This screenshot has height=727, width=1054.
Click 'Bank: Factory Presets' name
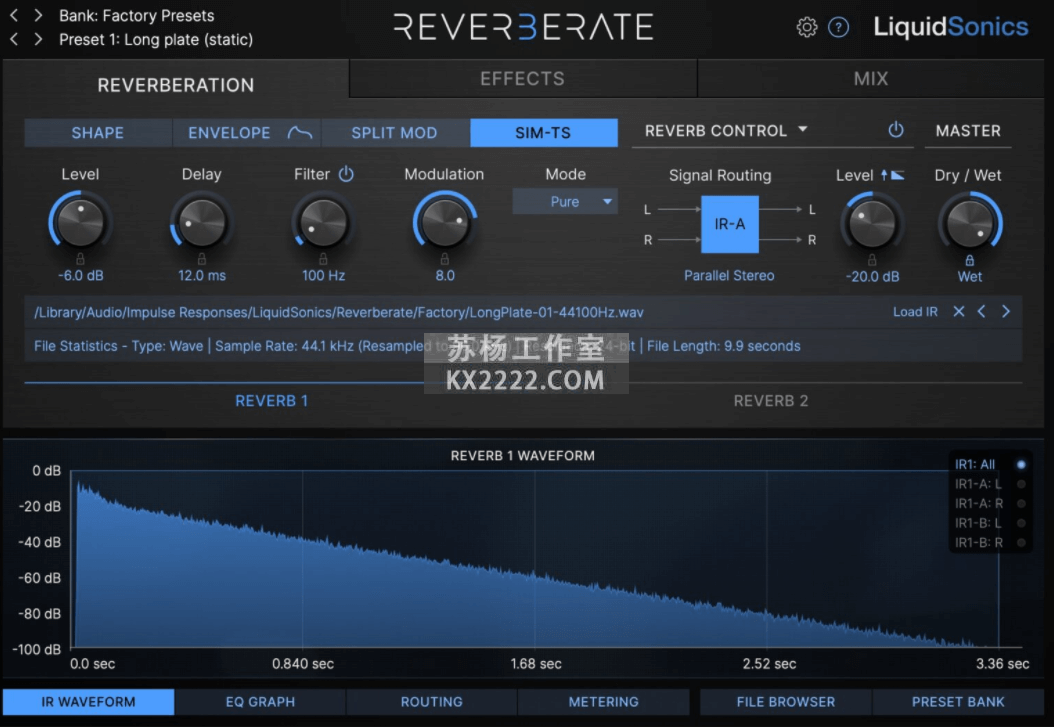tap(136, 15)
